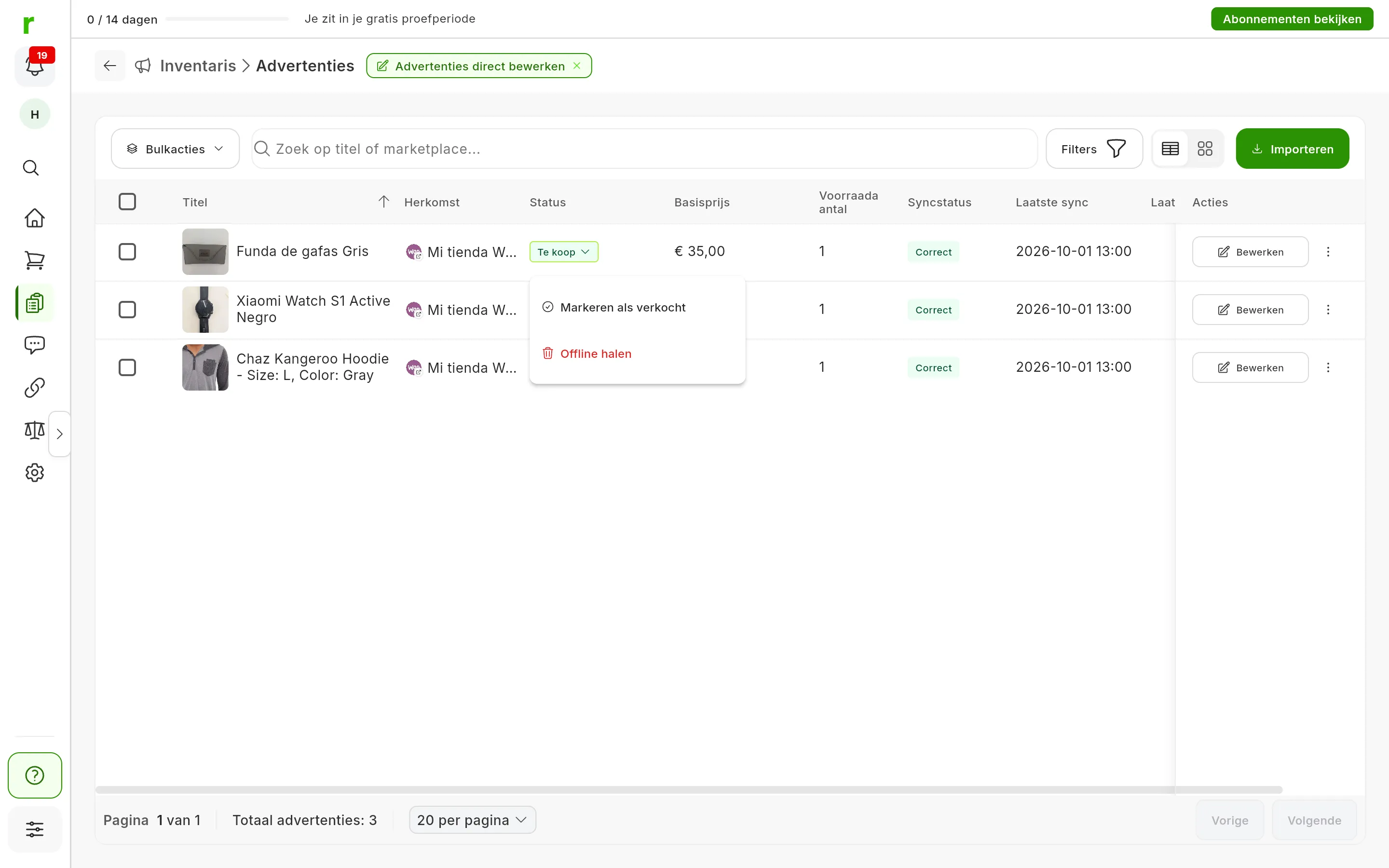Open more options for Funda de gafas Gris
1389x868 pixels.
pyautogui.click(x=1328, y=252)
